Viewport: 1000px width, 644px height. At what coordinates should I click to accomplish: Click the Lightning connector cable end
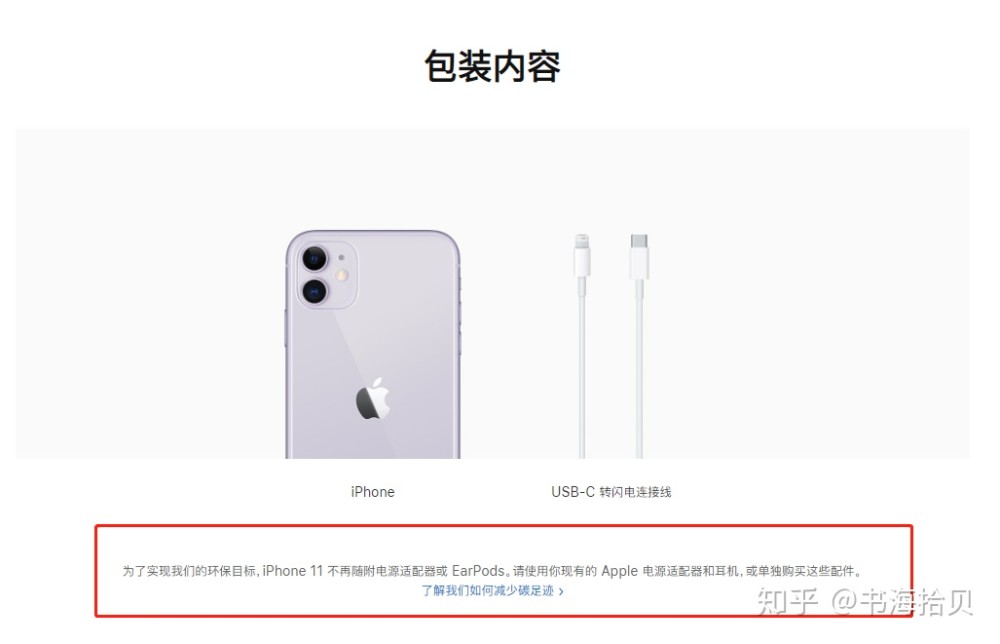click(582, 256)
